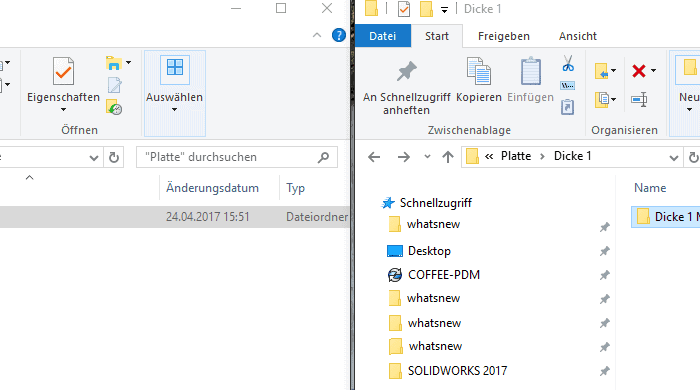This screenshot has height=390, width=700.
Task: Switch to the Freigeben ribbon tab
Action: pyautogui.click(x=504, y=36)
